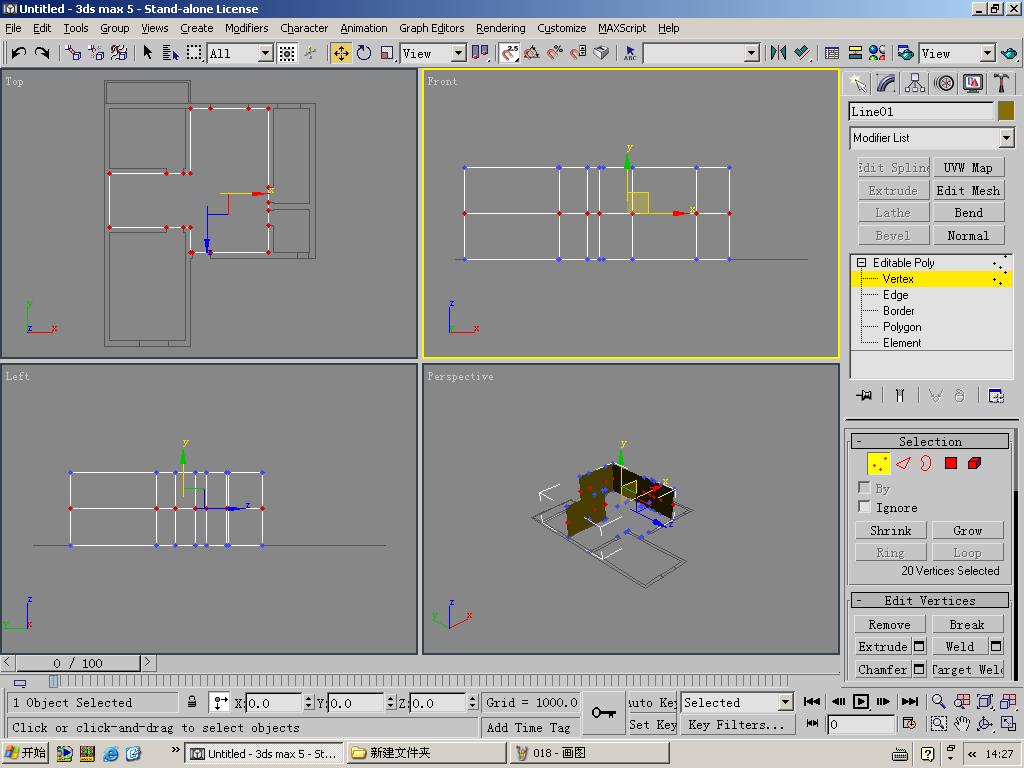Toggle Angle Snap in the toolbar

coord(532,53)
